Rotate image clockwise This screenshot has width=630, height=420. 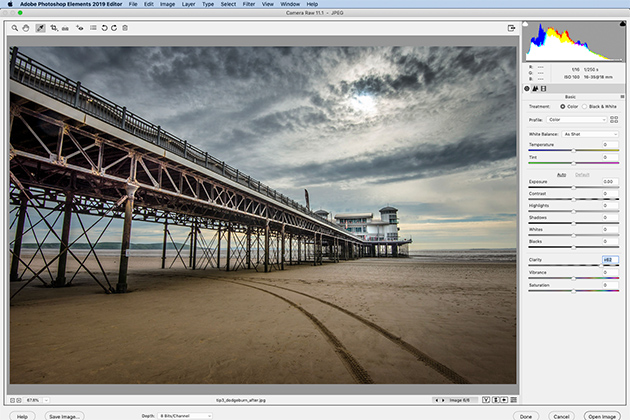pyautogui.click(x=114, y=28)
